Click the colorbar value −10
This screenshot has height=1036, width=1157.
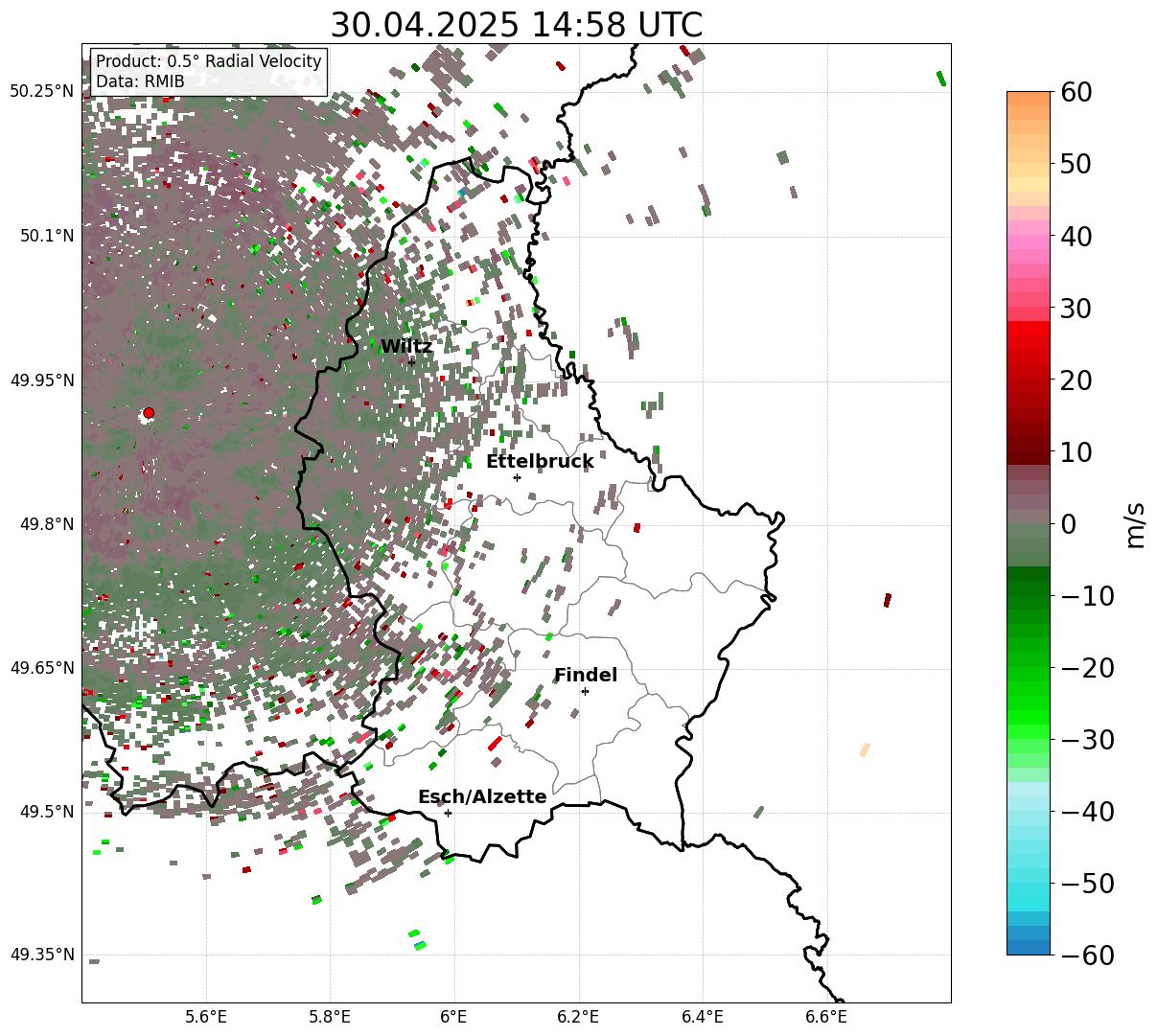[x=1087, y=595]
